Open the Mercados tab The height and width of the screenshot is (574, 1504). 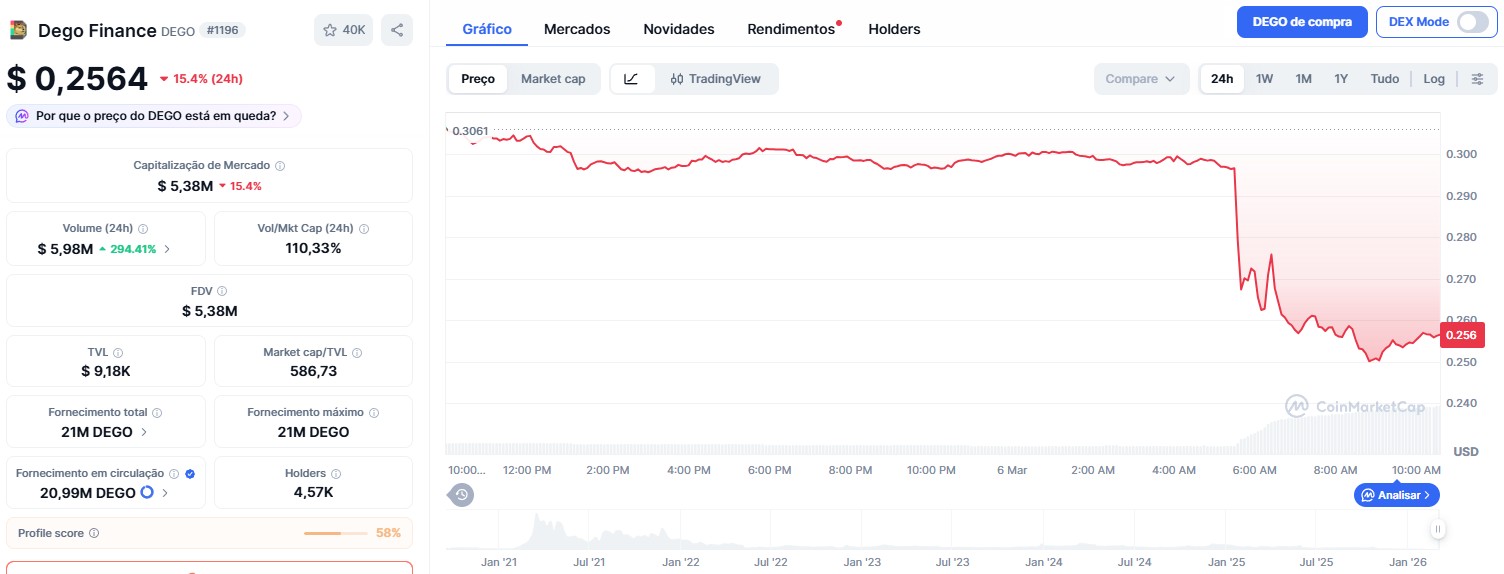[x=577, y=29]
